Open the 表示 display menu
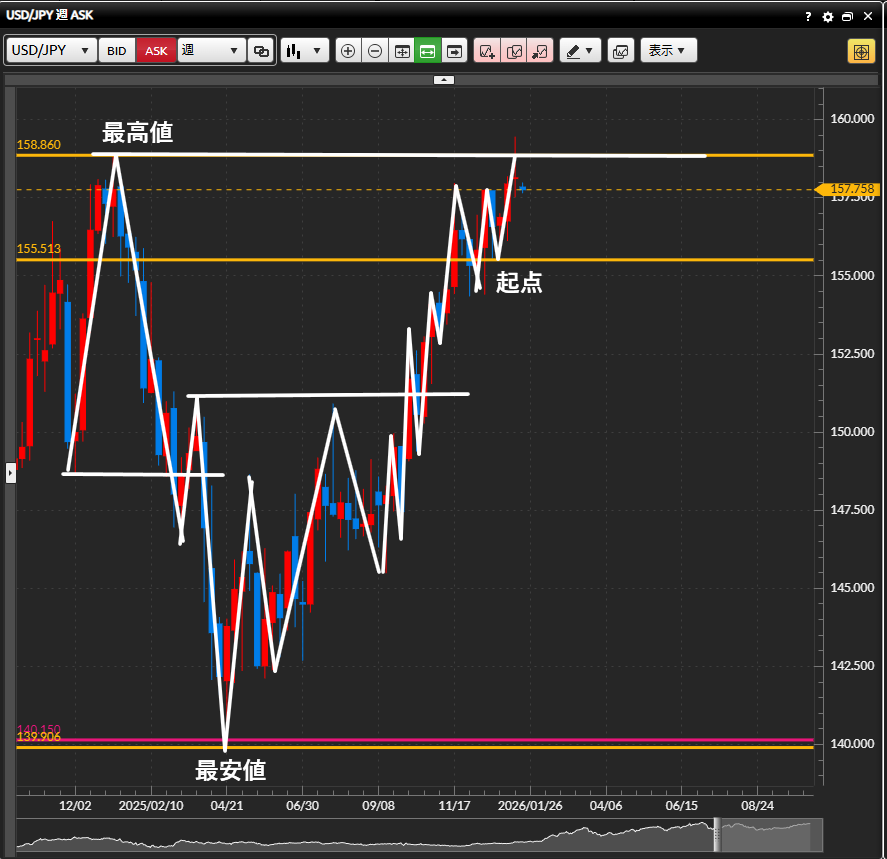 pos(668,51)
